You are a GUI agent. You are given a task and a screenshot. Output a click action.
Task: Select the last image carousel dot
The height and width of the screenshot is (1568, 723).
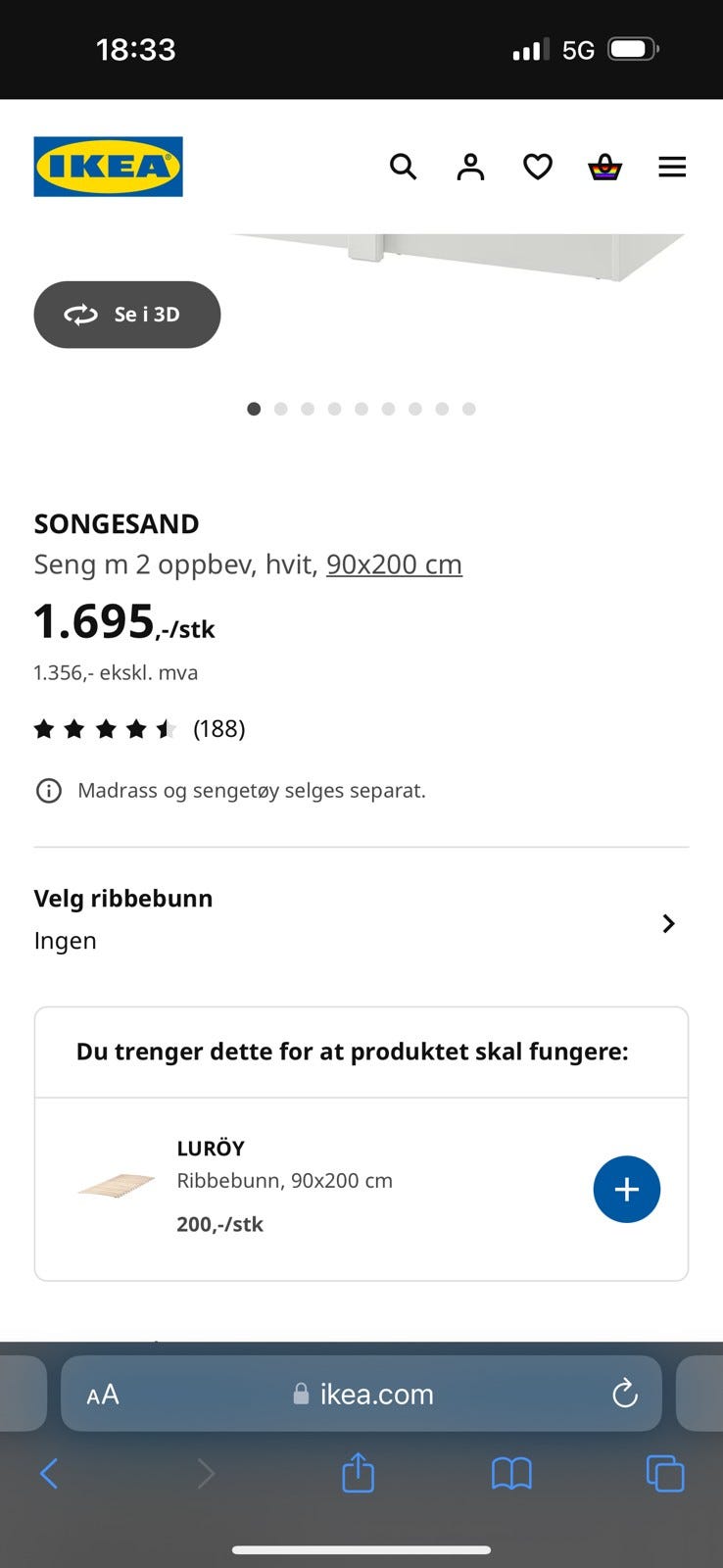pos(469,409)
